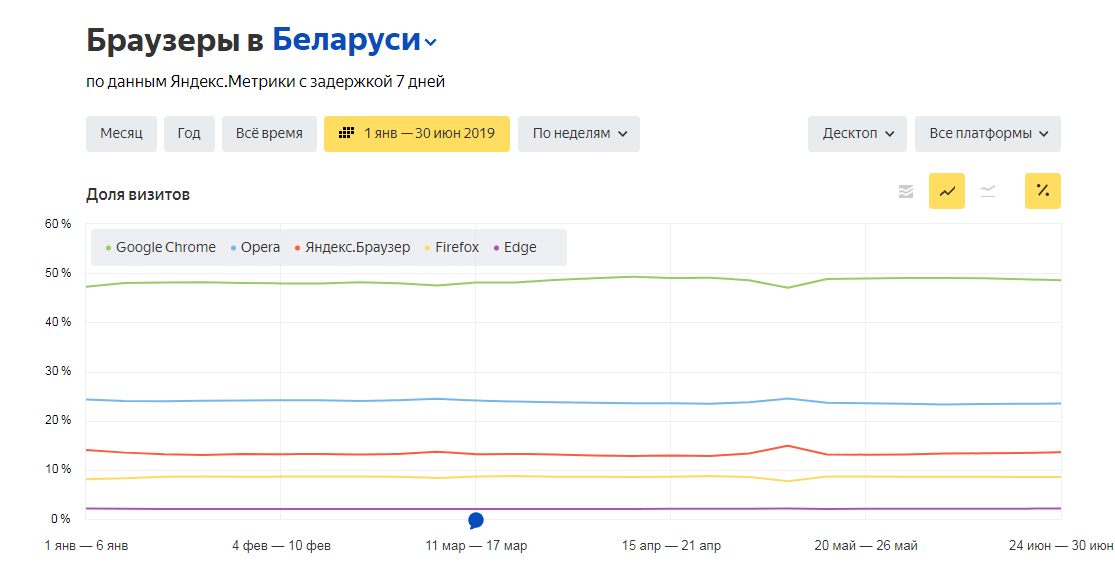This screenshot has width=1115, height=584.
Task: Switch to stacked area chart view
Action: 906,191
